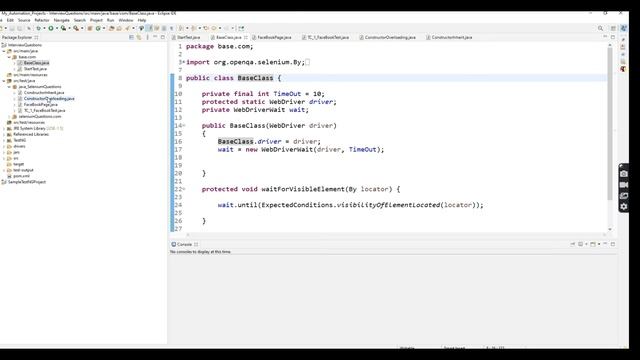The width and height of the screenshot is (640, 360).
Task: Open the Refactor menu
Action: click(x=42, y=20)
